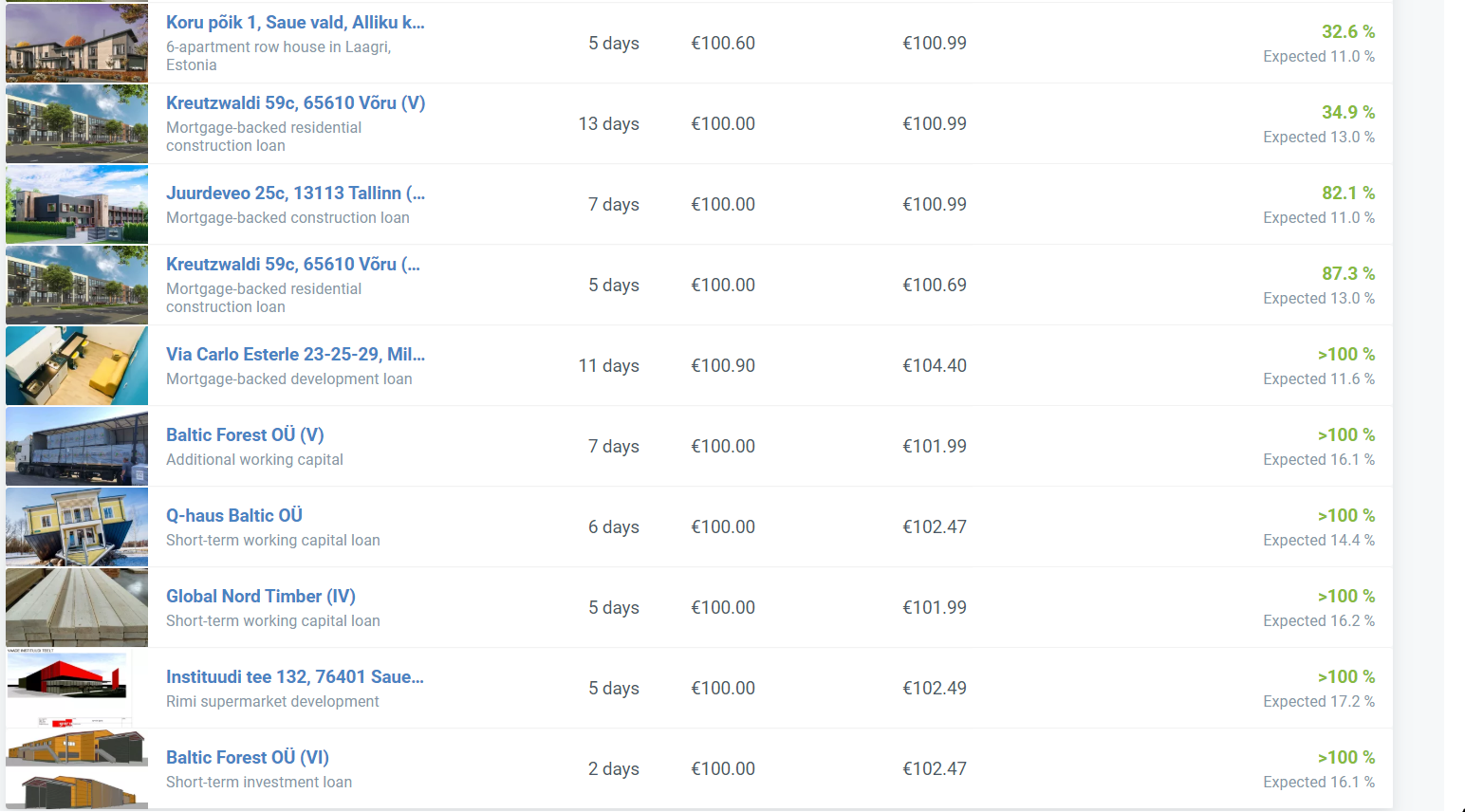Open the Global Nord Timber lumber image

(77, 607)
